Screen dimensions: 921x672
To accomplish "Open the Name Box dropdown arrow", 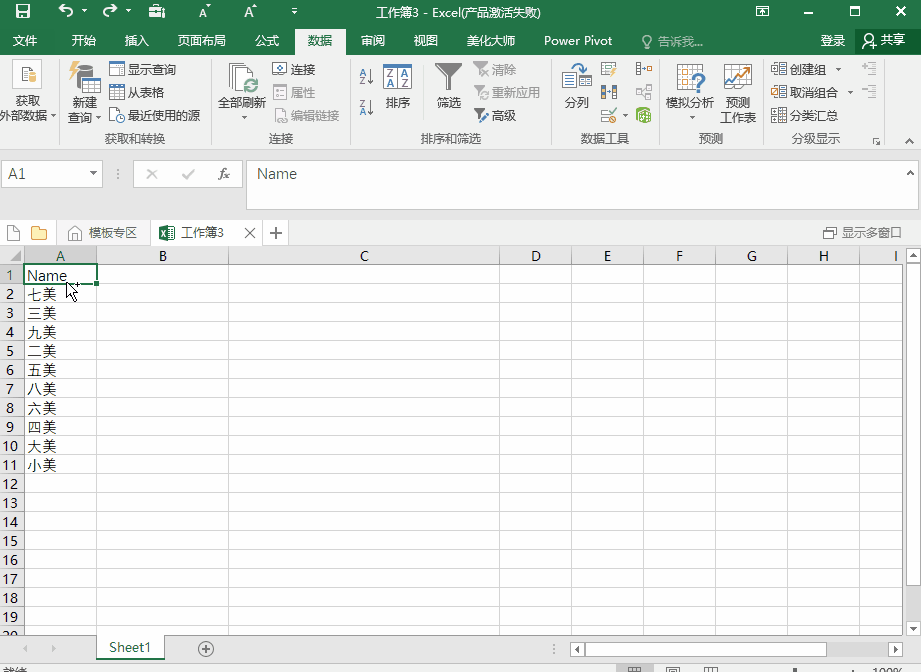I will tap(93, 173).
